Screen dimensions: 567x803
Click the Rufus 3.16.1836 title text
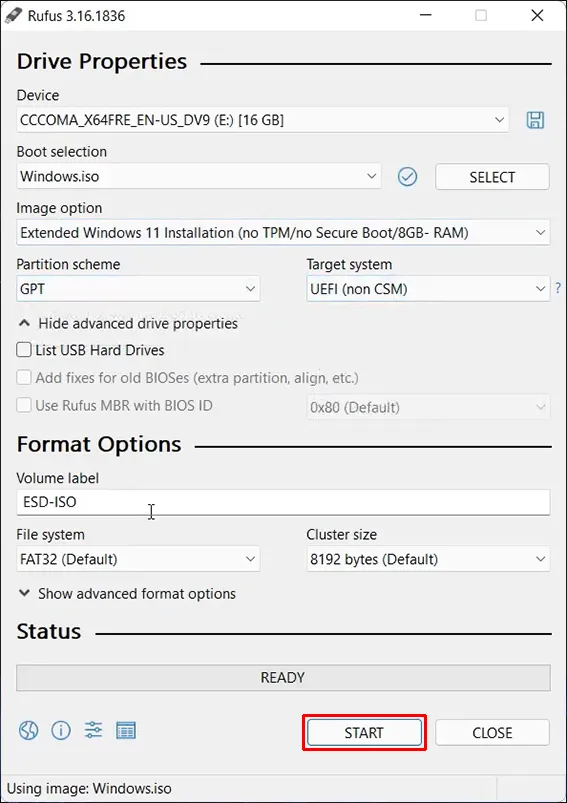[76, 16]
